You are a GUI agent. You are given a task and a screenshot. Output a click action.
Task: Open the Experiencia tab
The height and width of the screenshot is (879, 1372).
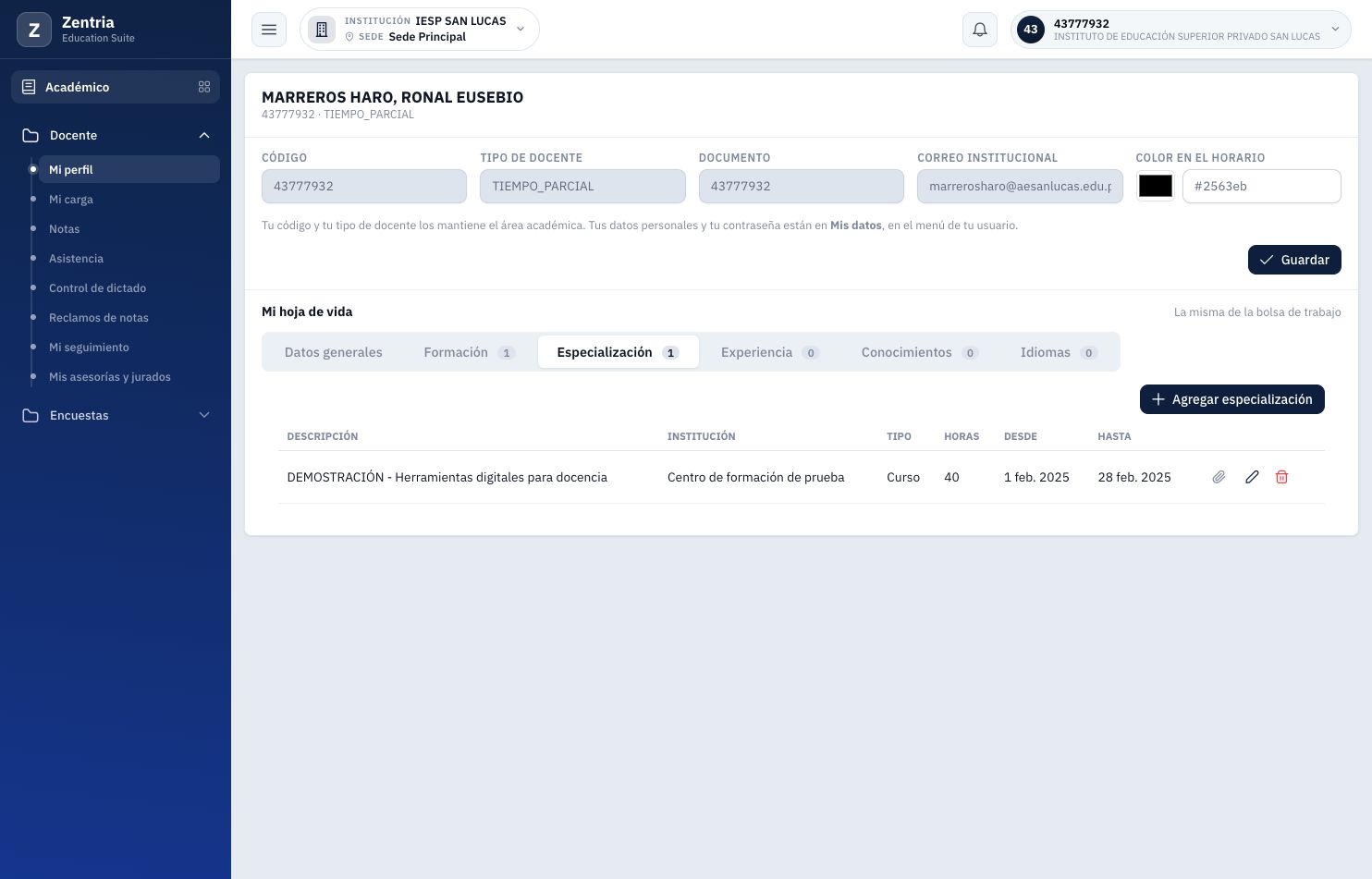[770, 352]
